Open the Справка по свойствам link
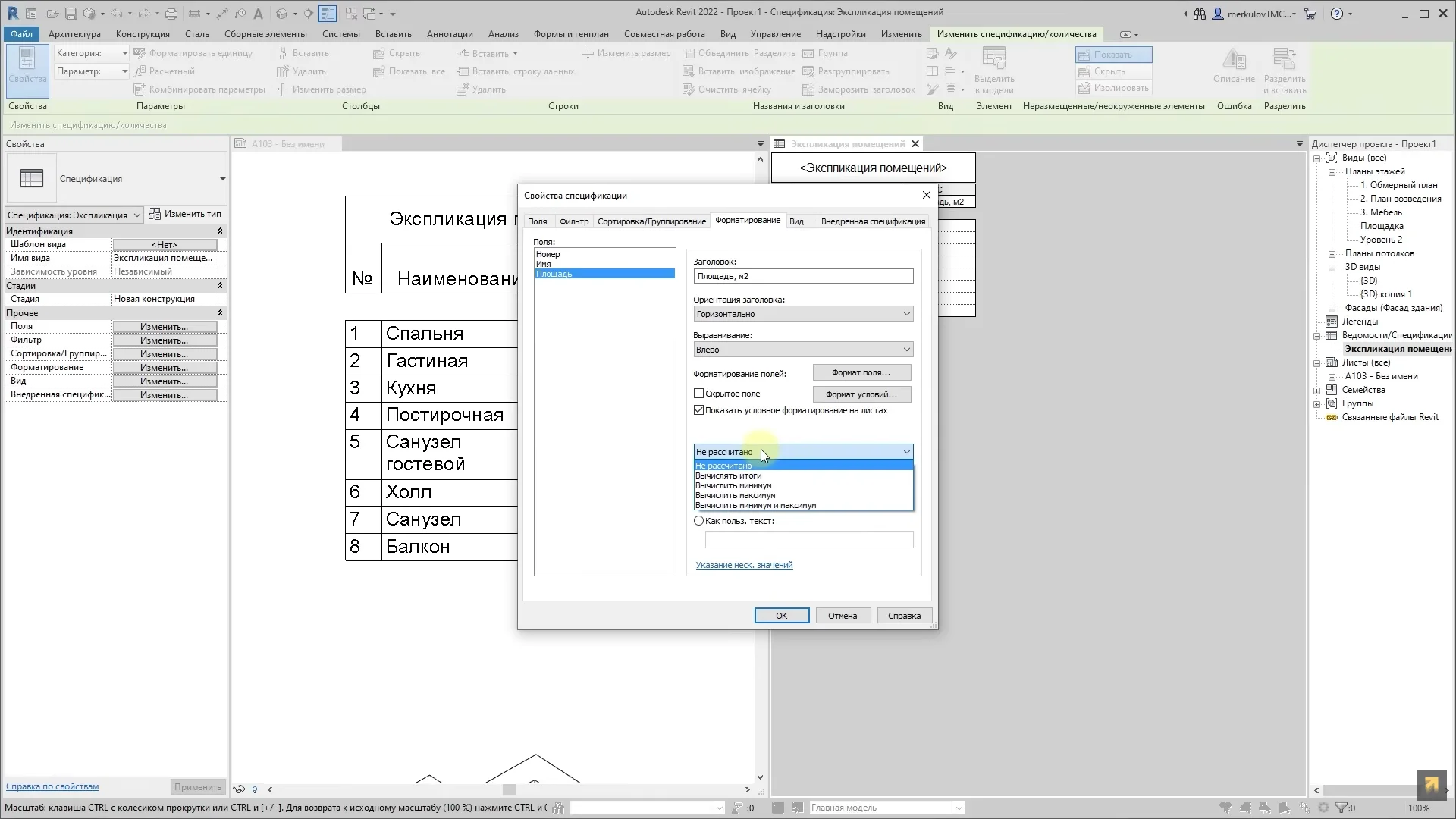 [x=52, y=786]
